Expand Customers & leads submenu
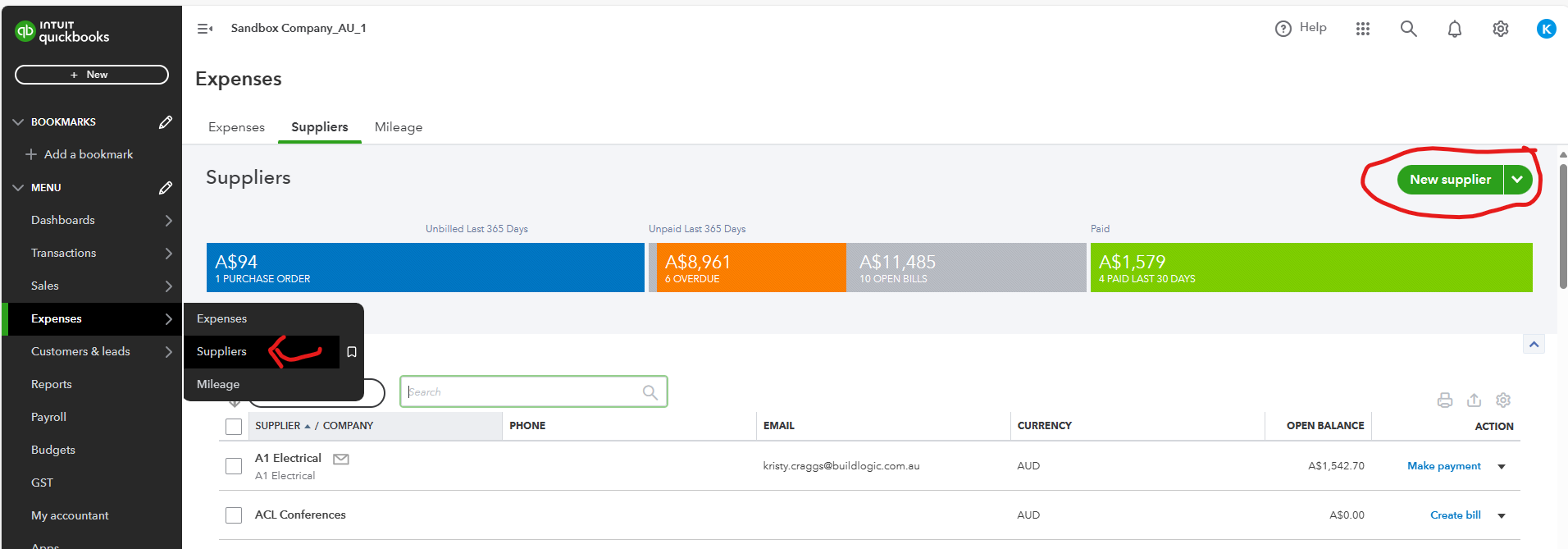 (168, 351)
